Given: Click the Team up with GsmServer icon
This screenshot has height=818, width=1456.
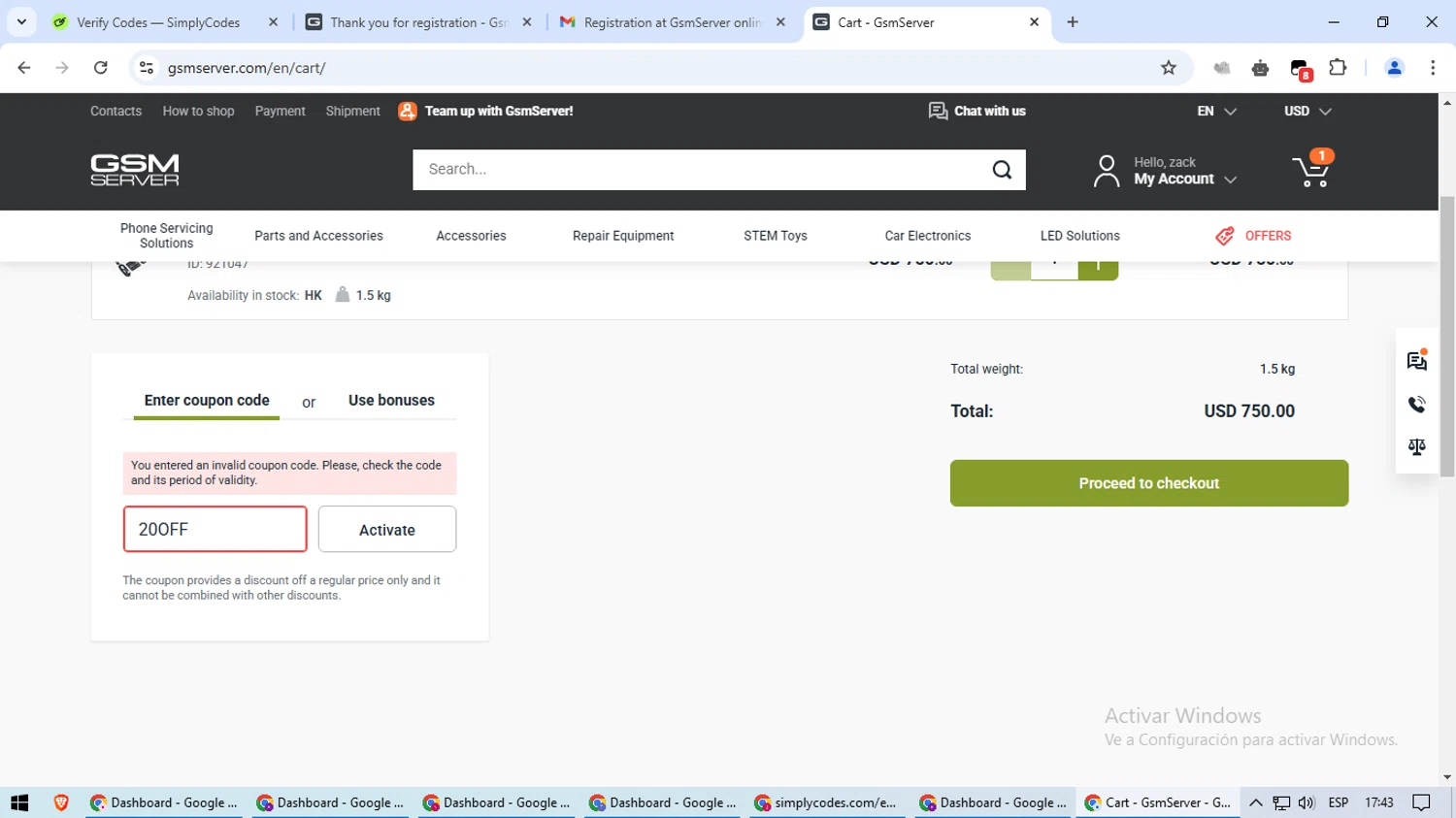Looking at the screenshot, I should coord(408,112).
